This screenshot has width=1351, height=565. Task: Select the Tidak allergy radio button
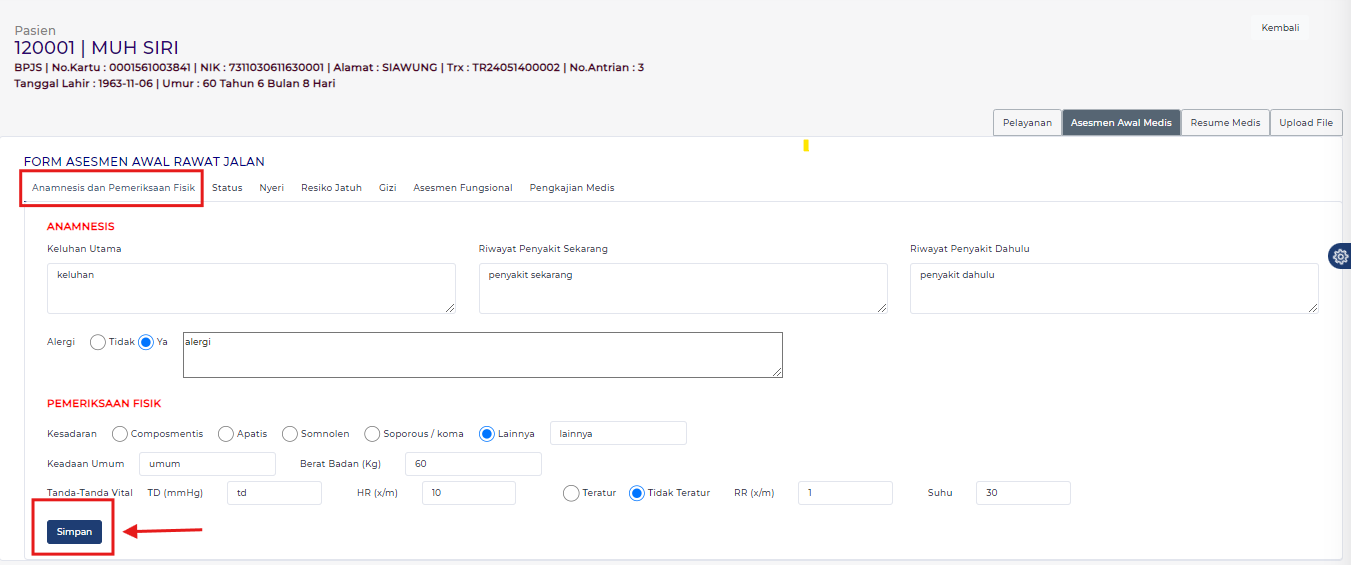point(98,342)
